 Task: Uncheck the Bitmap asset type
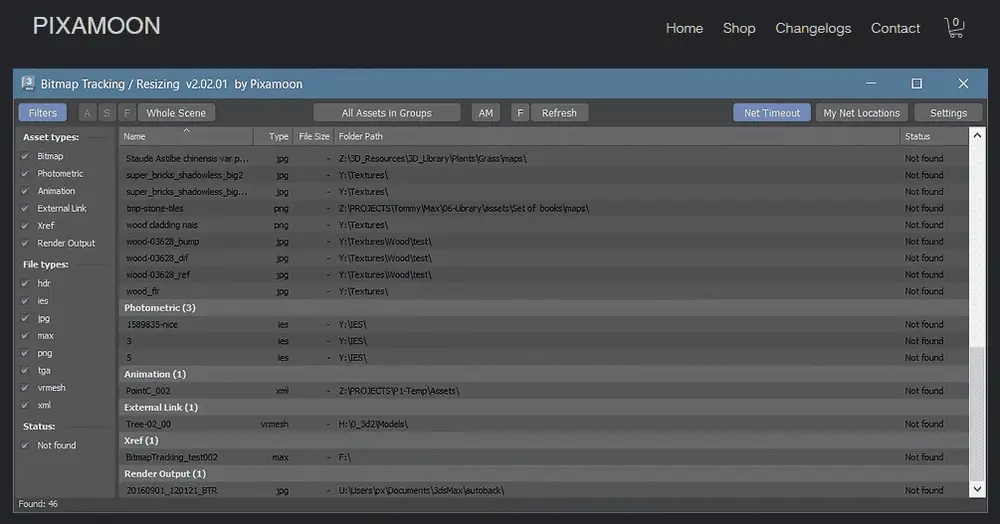(x=25, y=156)
